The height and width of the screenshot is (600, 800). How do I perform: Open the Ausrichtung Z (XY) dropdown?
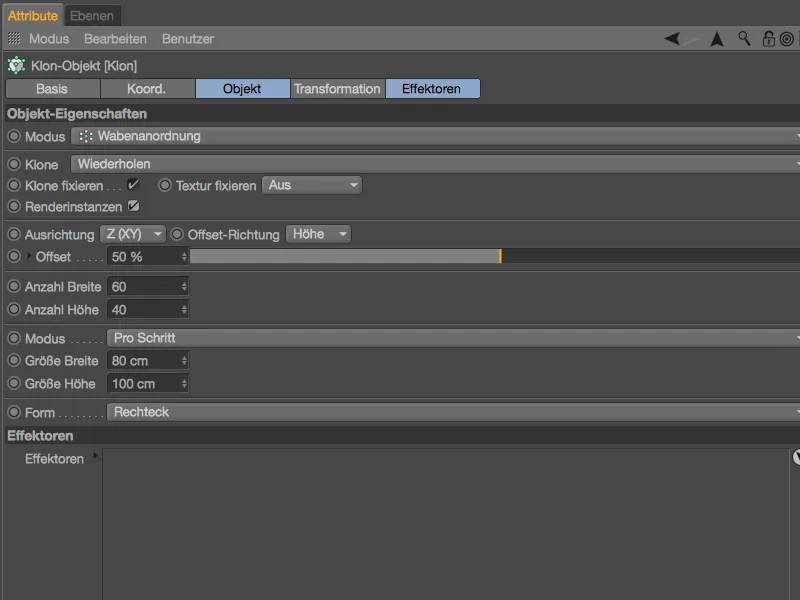tap(133, 234)
